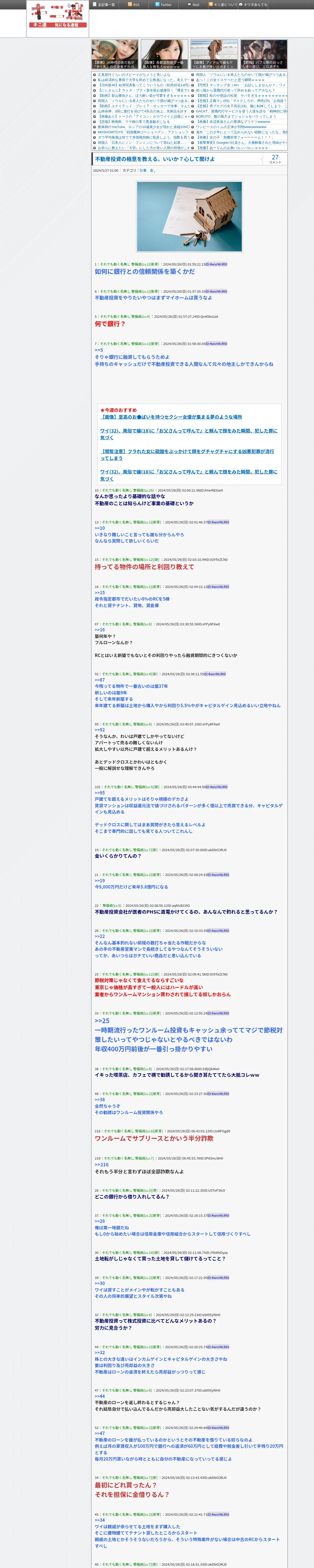Open link 【衝撃事実】Googleの社員さん
Image resolution: width=314 pixels, height=1568 pixels.
click(242, 142)
